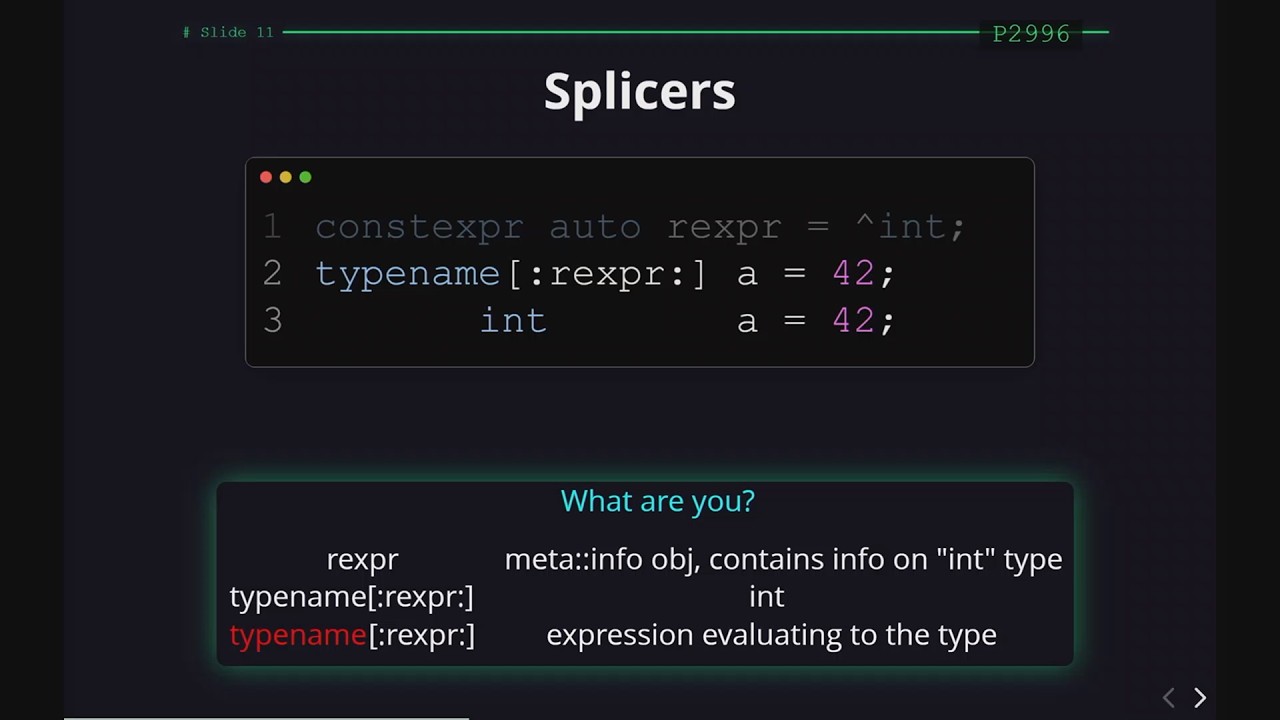Click the 'What are you?' heading

pyautogui.click(x=657, y=501)
